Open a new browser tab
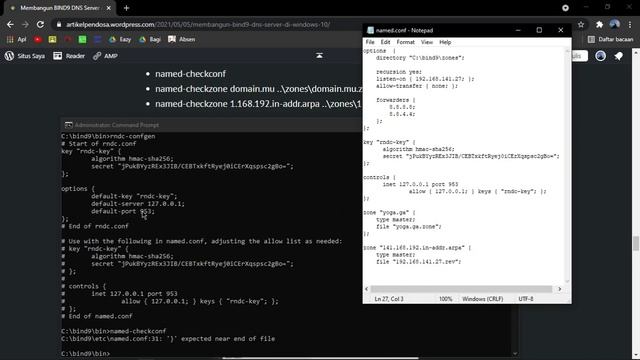The height and width of the screenshot is (360, 640). (127, 8)
